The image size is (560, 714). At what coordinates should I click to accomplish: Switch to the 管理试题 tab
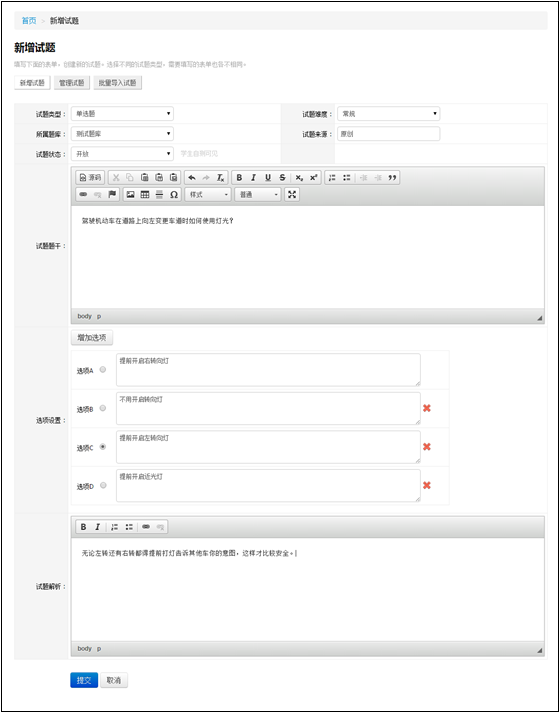pyautogui.click(x=72, y=83)
